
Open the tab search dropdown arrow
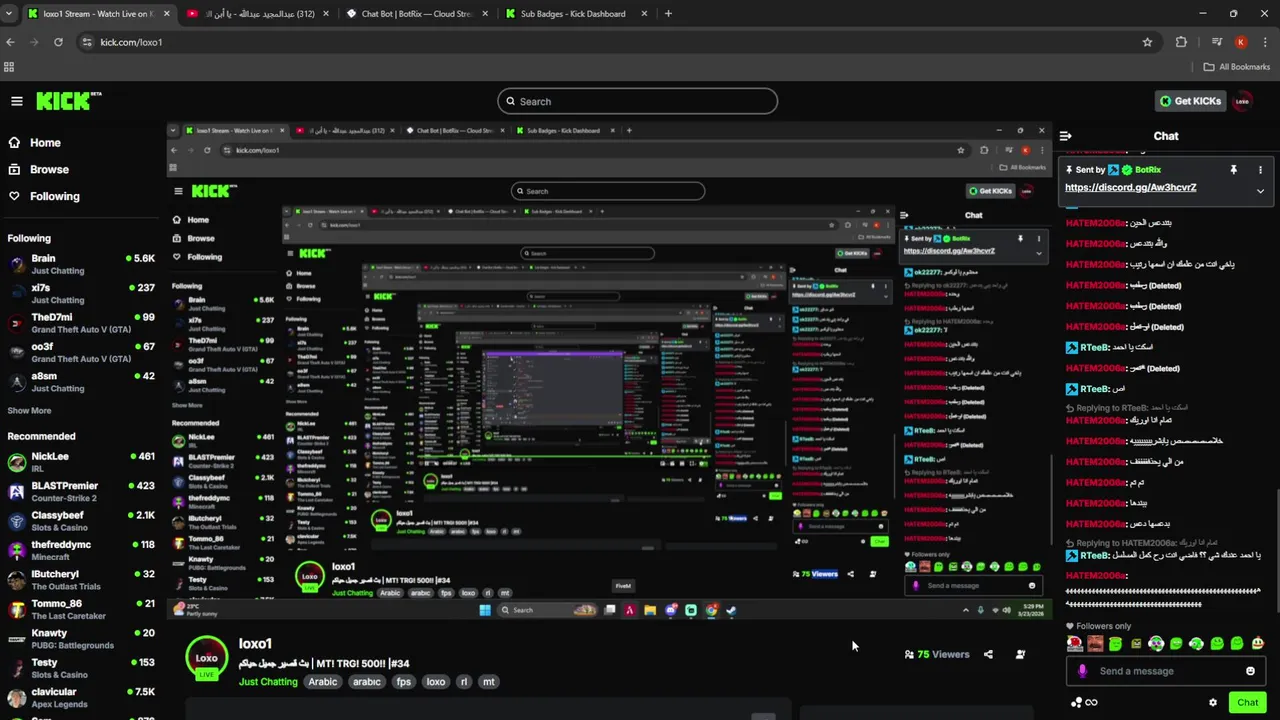10,14
